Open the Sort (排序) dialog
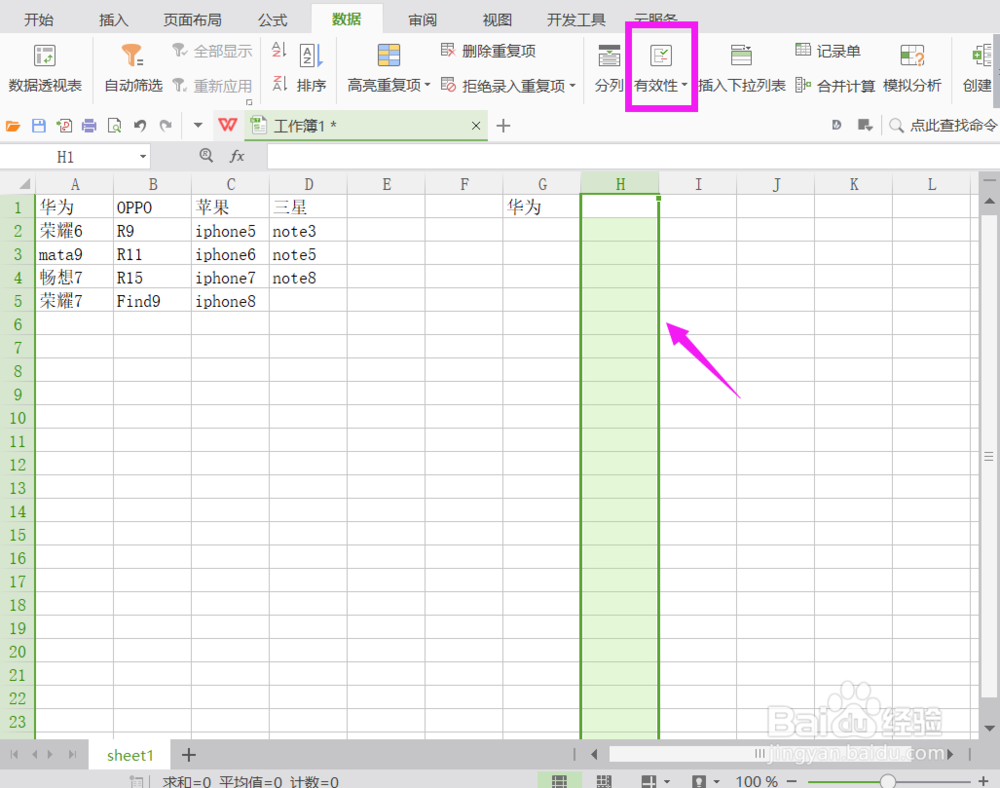1000x788 pixels. coord(311,68)
